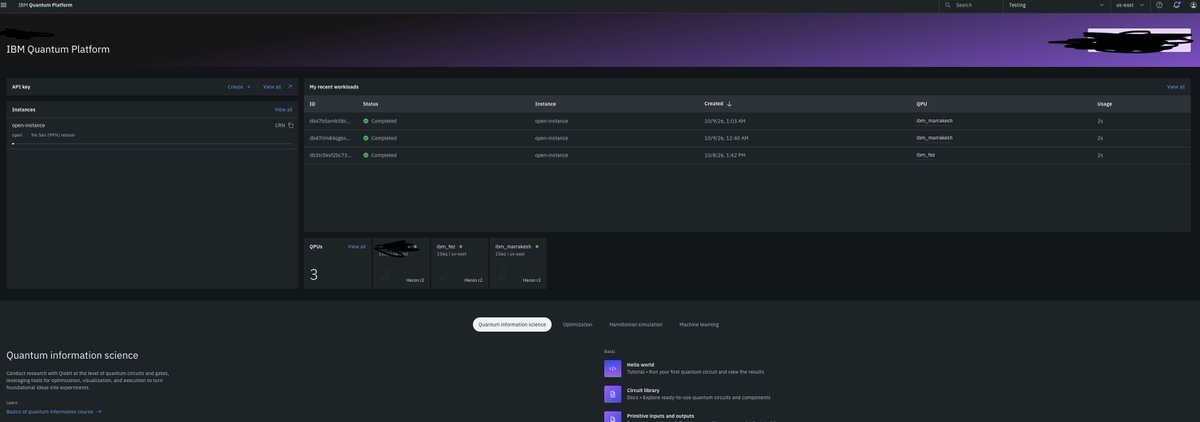The height and width of the screenshot is (422, 1200).
Task: Click the arrow after Basics of quantum information course
Action: point(99,411)
